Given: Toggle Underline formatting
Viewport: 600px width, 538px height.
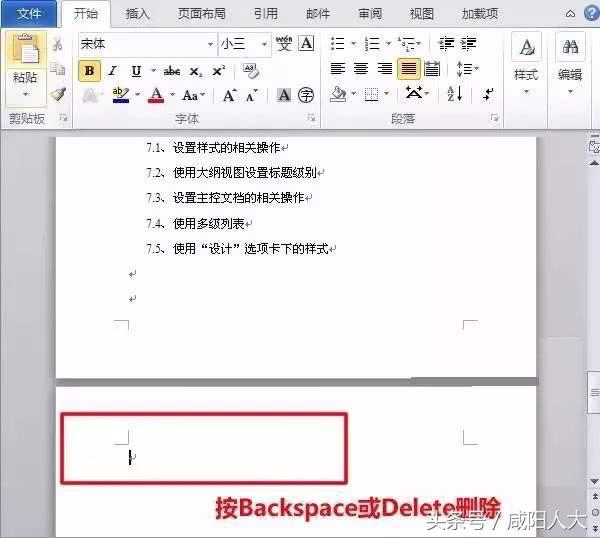Looking at the screenshot, I should (136, 71).
